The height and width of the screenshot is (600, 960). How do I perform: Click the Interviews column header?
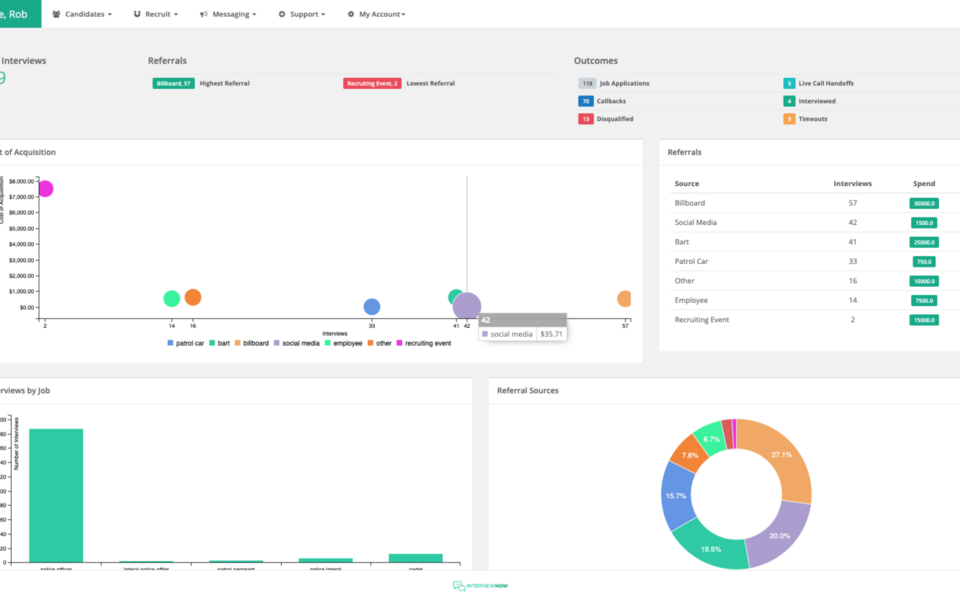click(852, 184)
